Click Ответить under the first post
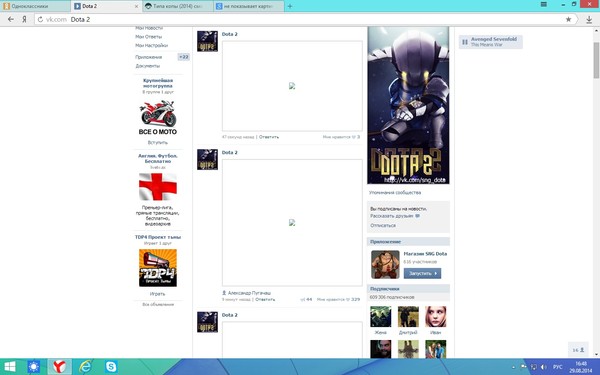This screenshot has width=600, height=375. pos(269,137)
